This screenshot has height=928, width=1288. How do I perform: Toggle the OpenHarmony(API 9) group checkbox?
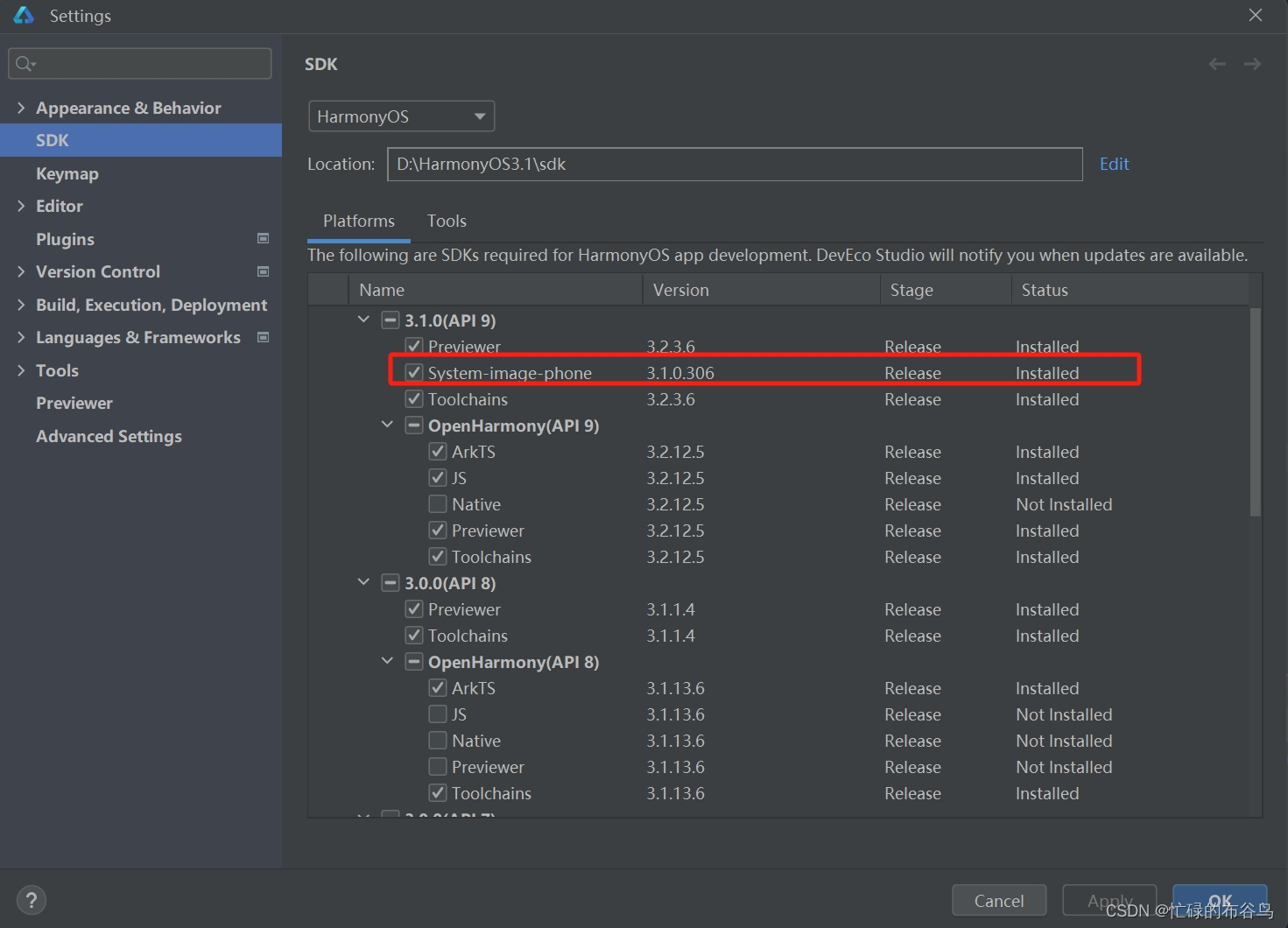(x=414, y=425)
